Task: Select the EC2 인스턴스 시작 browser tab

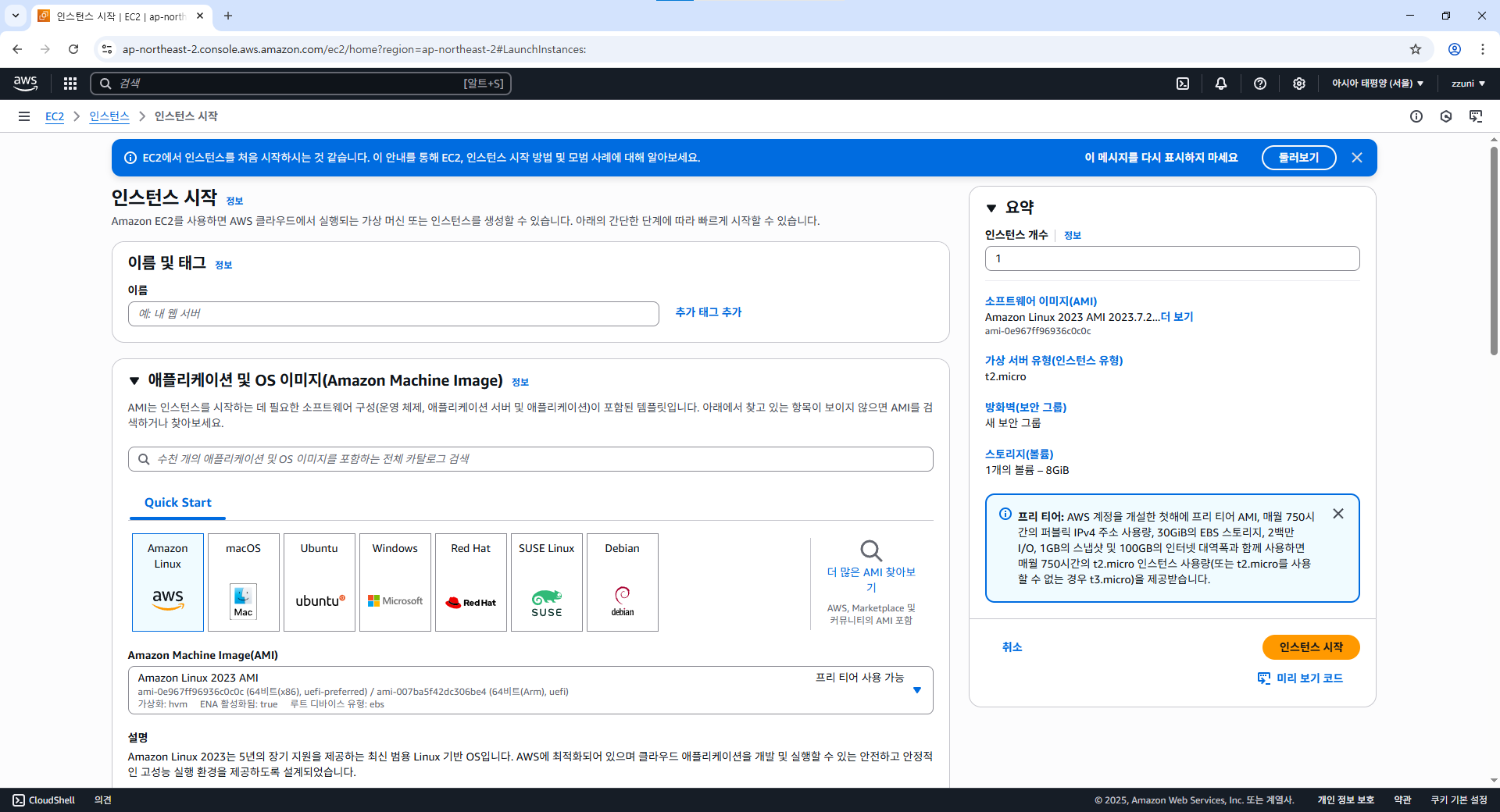Action: [x=122, y=16]
